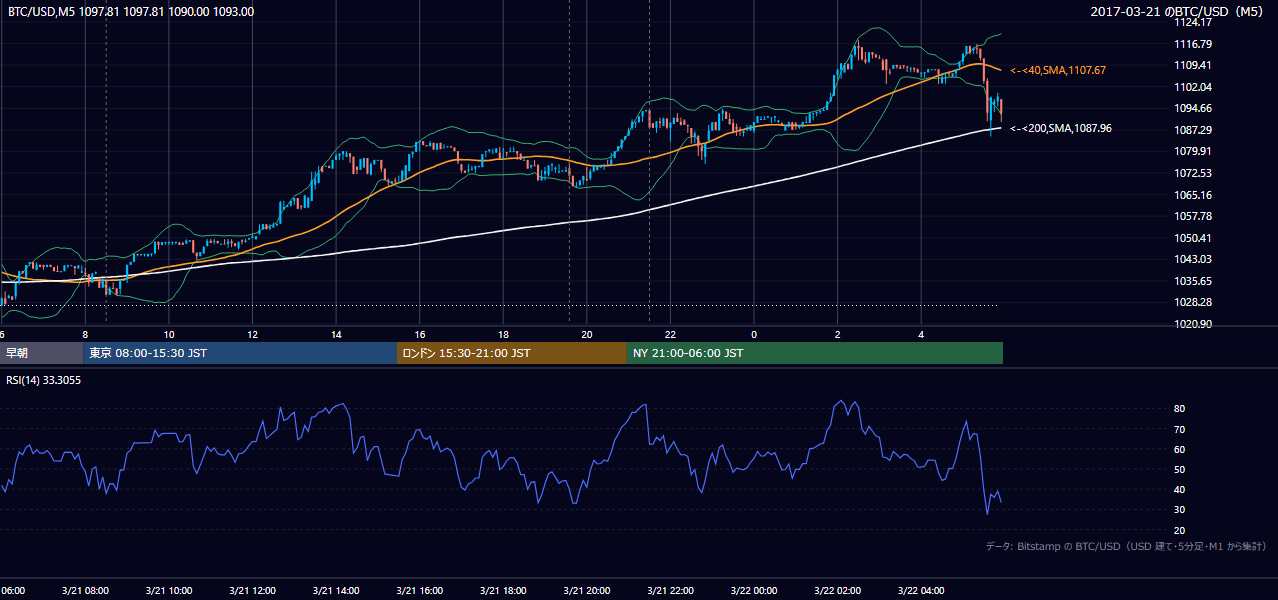Screen dimensions: 1278x600
Task: Click the 3/21 14:00 date axis label
Action: tap(336, 591)
